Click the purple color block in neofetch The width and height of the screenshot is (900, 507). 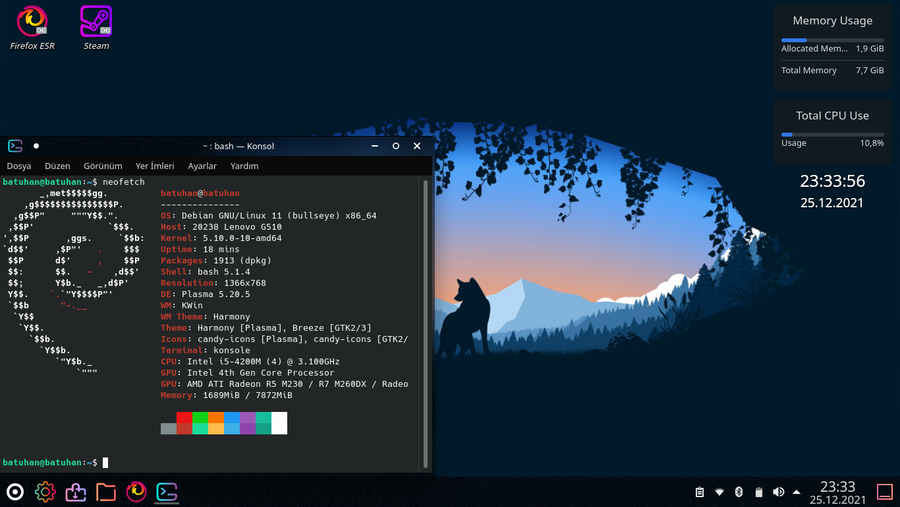pos(247,417)
